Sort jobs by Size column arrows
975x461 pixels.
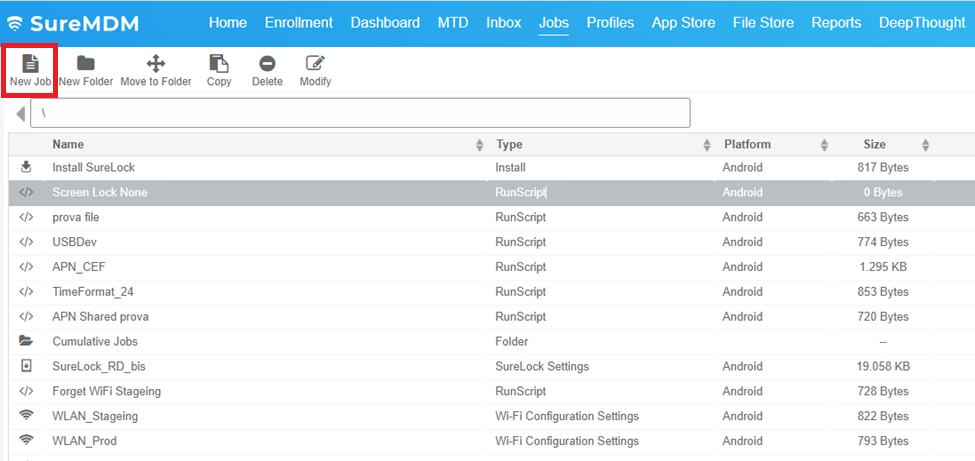[925, 145]
